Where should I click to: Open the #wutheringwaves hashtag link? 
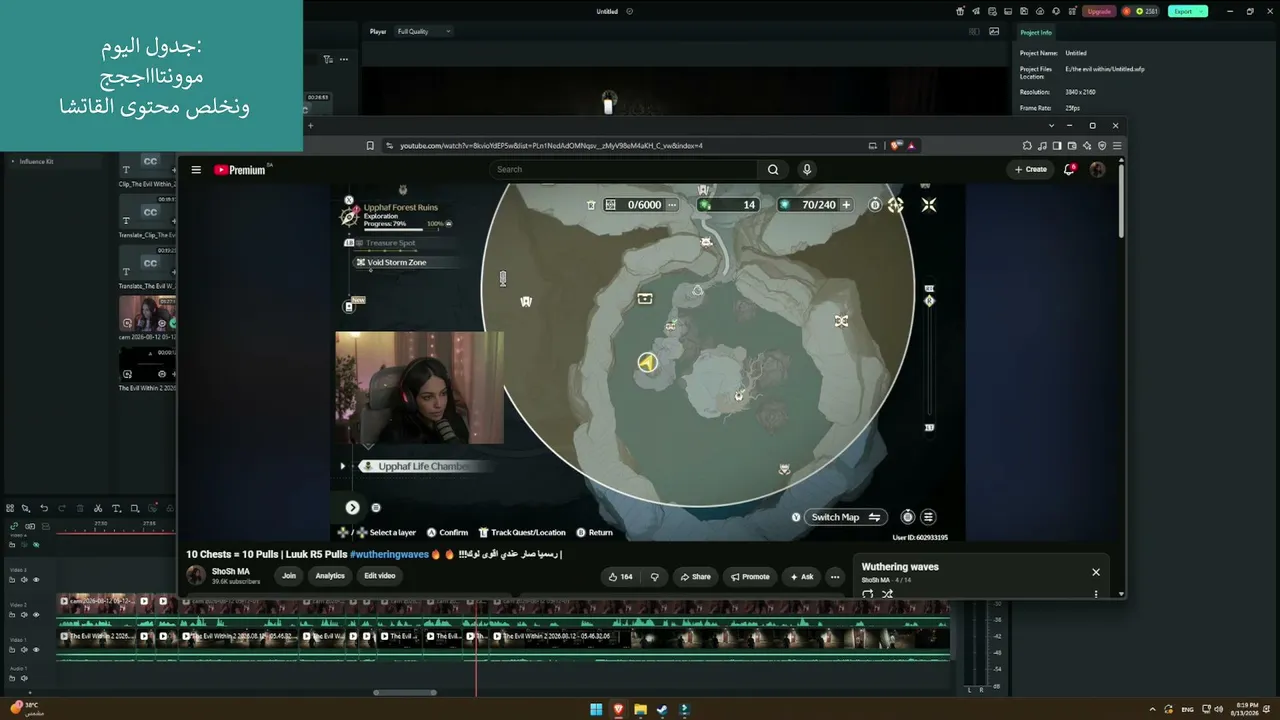pyautogui.click(x=389, y=554)
